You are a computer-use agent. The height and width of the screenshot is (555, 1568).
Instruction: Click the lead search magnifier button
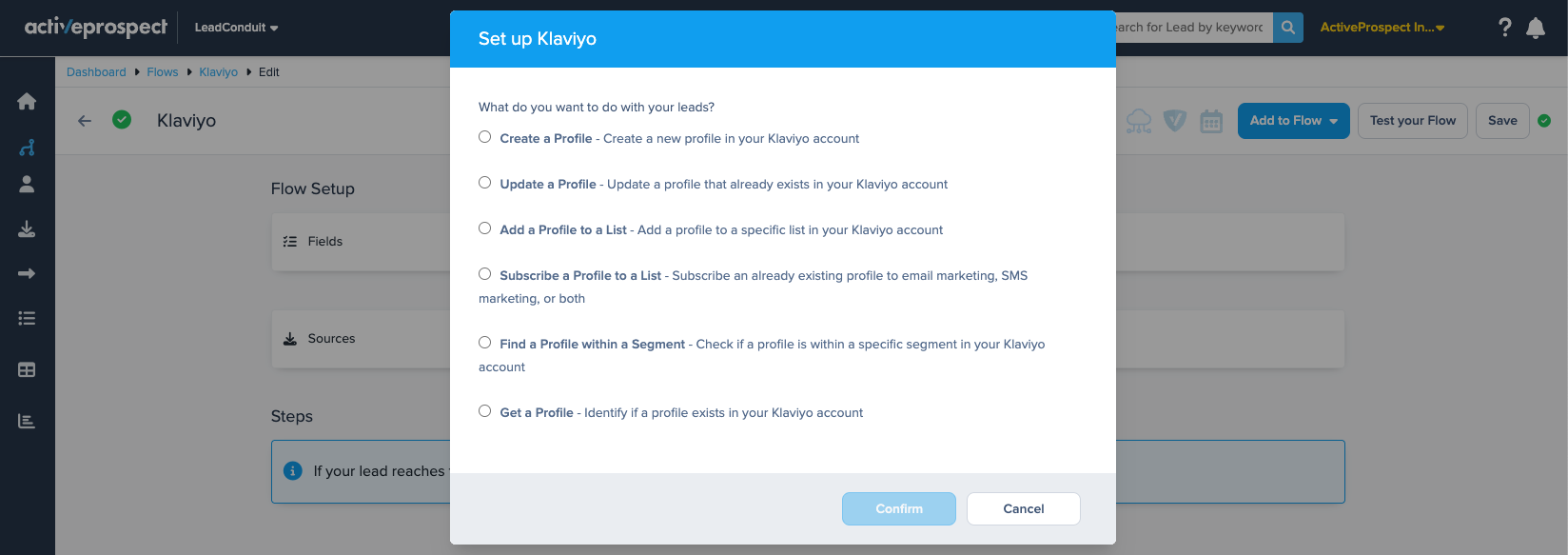click(1287, 28)
